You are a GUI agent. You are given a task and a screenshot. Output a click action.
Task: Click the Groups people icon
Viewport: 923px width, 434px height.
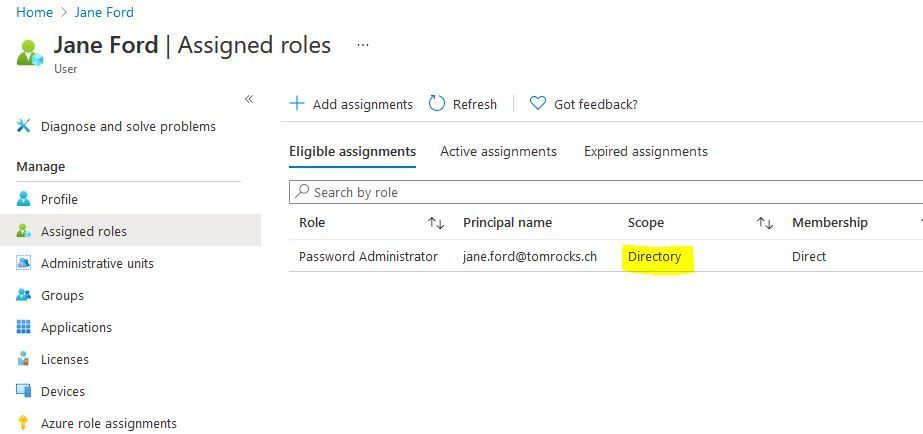point(24,295)
